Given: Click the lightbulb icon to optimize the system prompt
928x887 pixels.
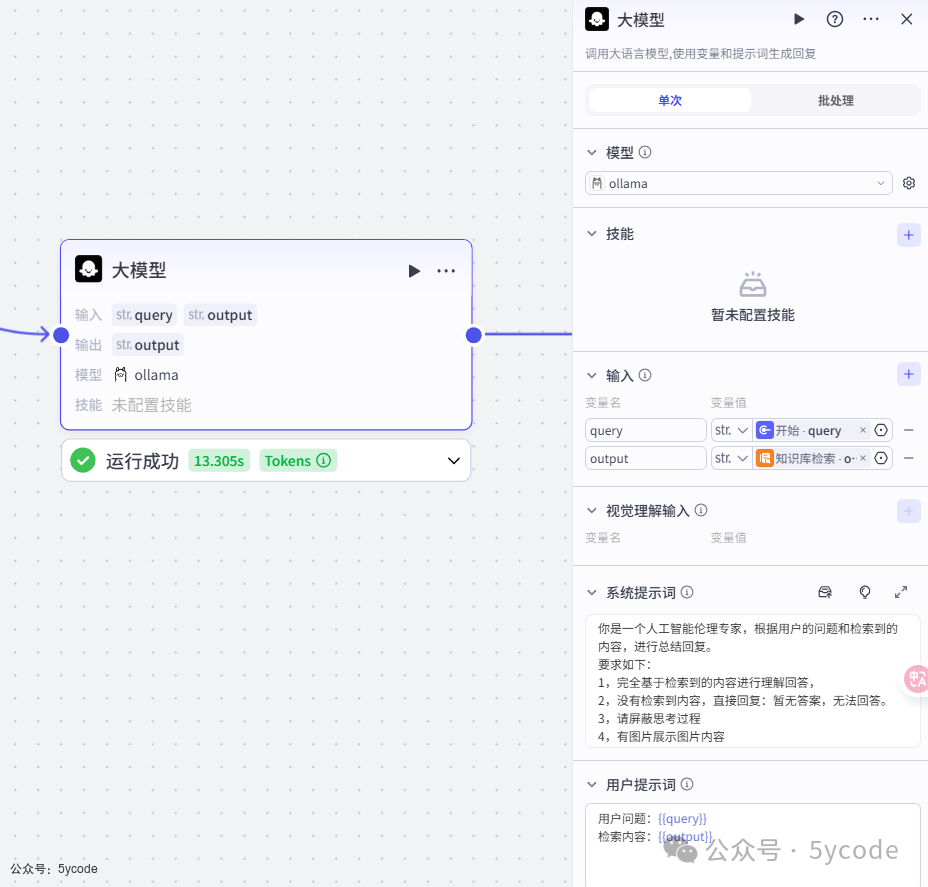Looking at the screenshot, I should (864, 592).
